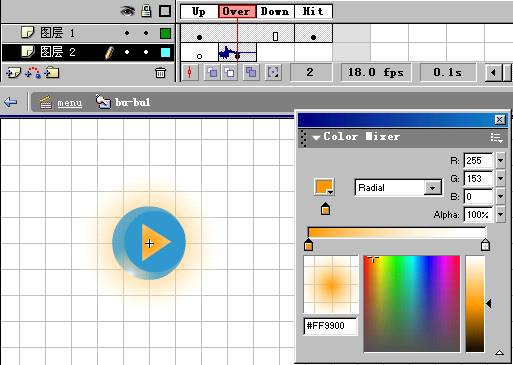Click Edit Multiple Frames icon
Screen dimensions: 513x365
tap(251, 72)
